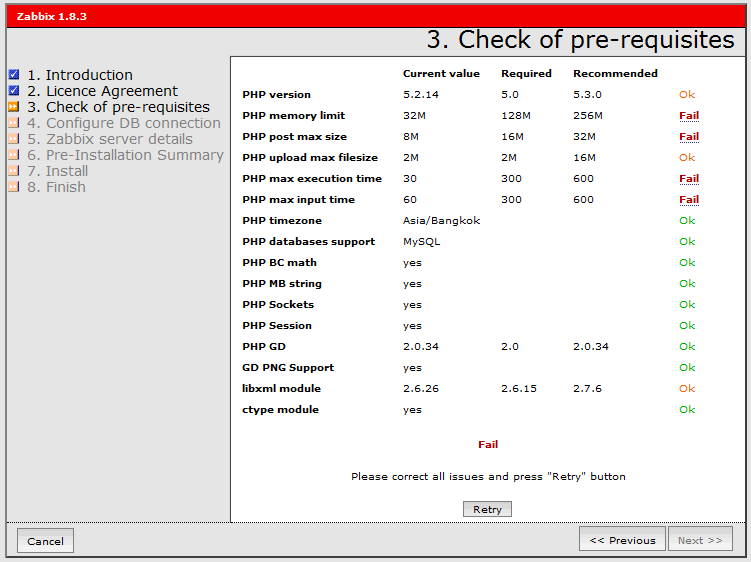Click the checkmark icon beside Introduction
Screen dimensions: 751x562
coord(14,74)
